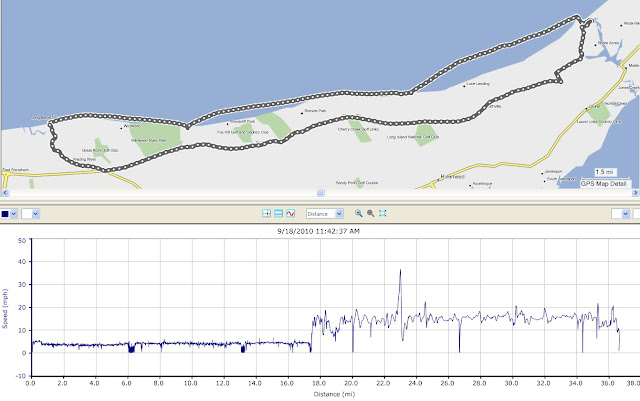Click the red smoothing curve icon
640x401 pixels.
pos(290,213)
